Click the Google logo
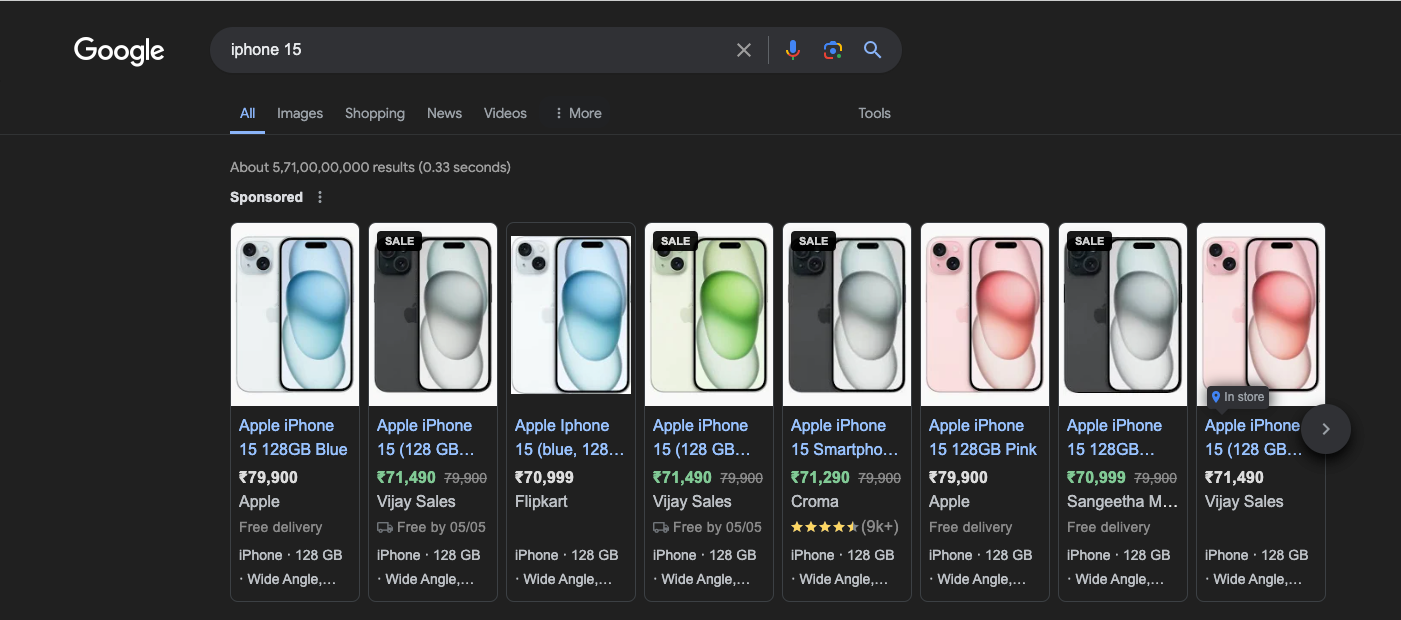1401x620 pixels. point(119,50)
